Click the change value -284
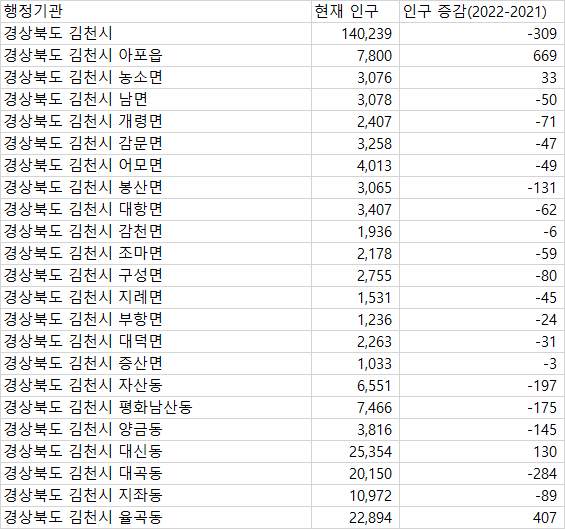 point(542,474)
